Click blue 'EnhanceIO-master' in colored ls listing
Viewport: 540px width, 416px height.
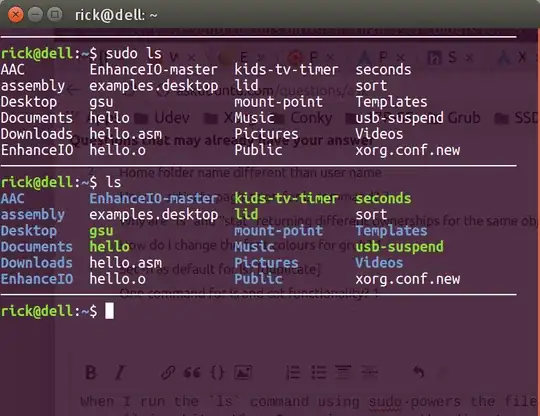[x=153, y=199]
